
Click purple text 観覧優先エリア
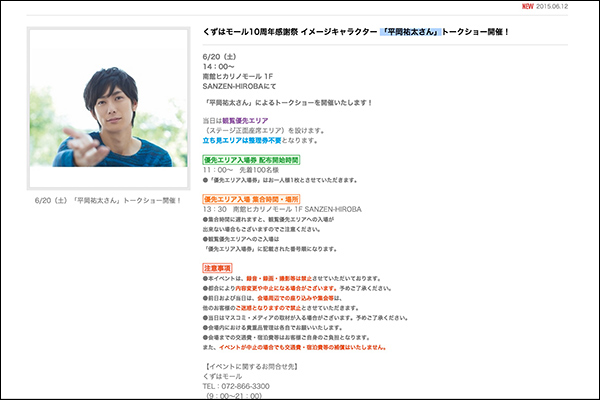245,121
